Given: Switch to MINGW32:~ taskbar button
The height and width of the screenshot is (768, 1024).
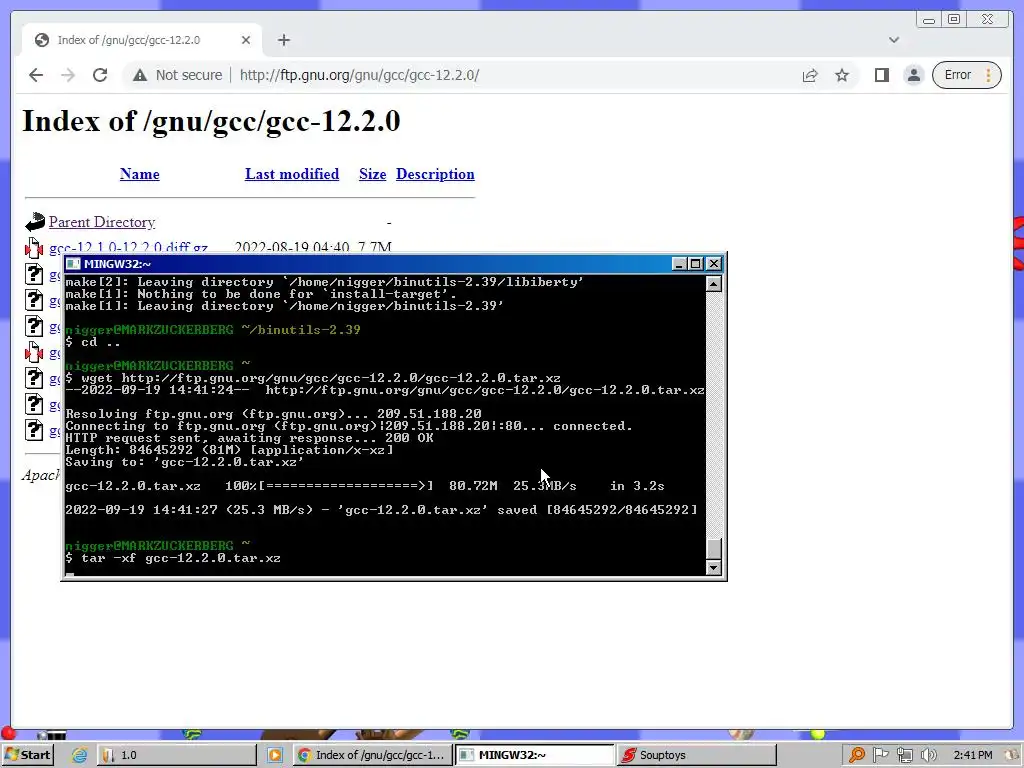Looking at the screenshot, I should point(534,755).
